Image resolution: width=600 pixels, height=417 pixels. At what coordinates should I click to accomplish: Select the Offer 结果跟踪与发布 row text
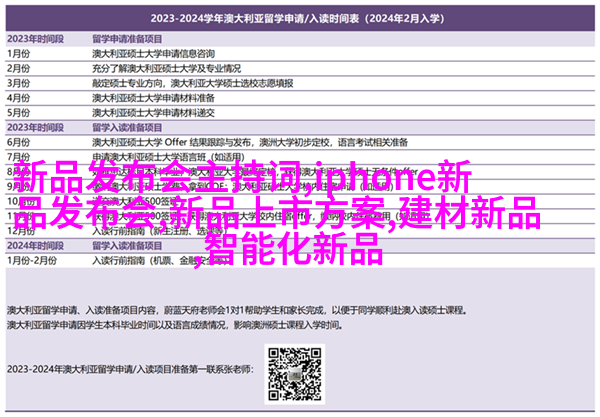click(250, 142)
